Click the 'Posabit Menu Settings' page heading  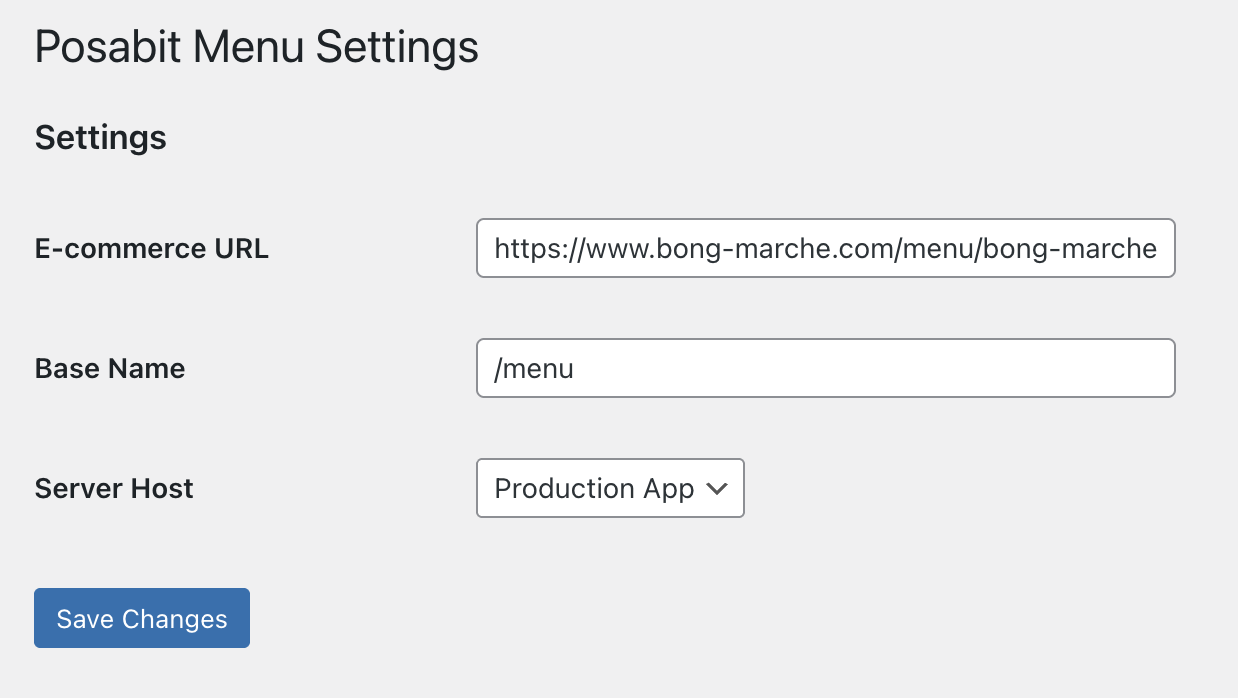(x=257, y=48)
